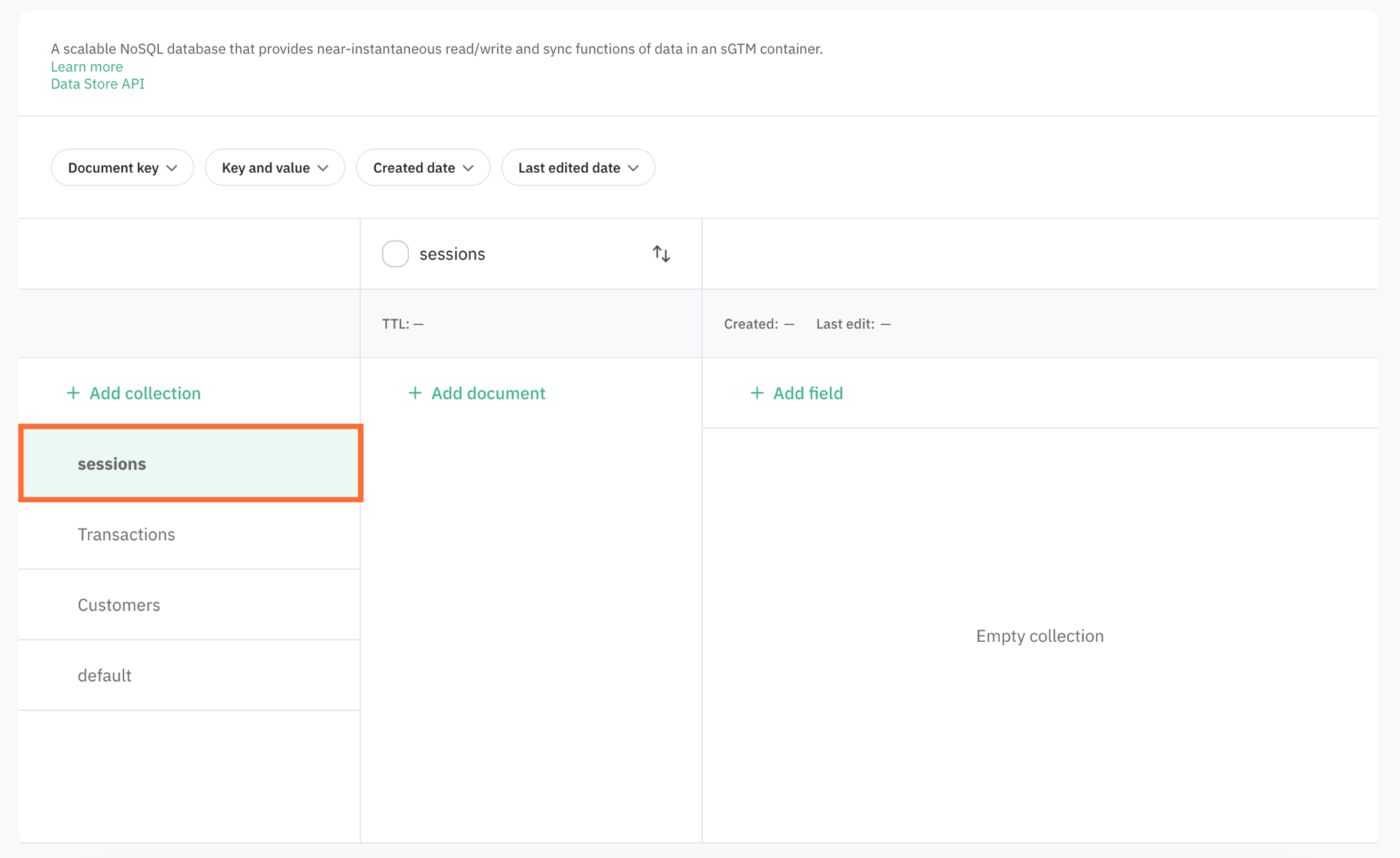The width and height of the screenshot is (1400, 858).
Task: Expand the Last edited date filter
Action: [x=578, y=167]
